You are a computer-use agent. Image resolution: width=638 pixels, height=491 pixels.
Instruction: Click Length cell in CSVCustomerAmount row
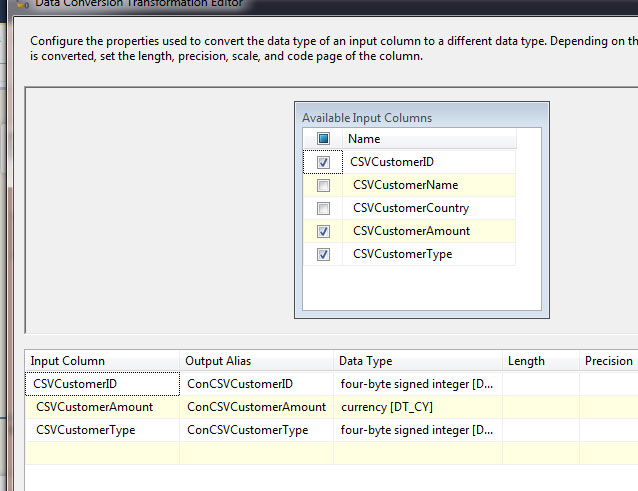541,407
